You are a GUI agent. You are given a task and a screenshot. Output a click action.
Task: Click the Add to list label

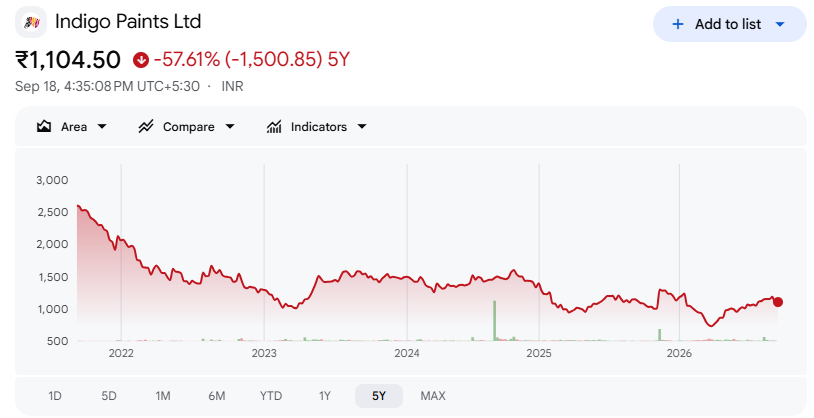pos(728,24)
